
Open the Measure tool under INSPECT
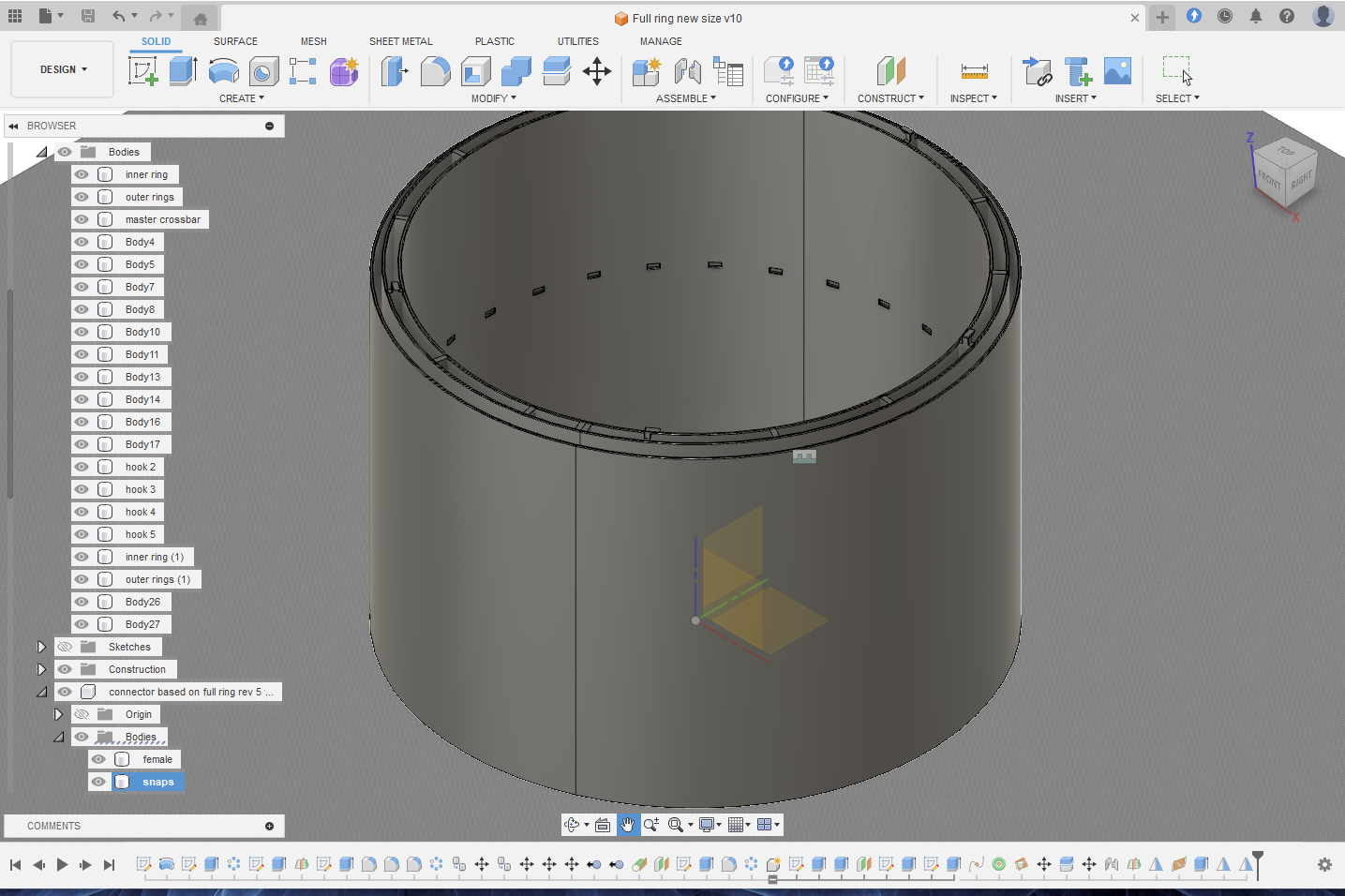pos(975,70)
